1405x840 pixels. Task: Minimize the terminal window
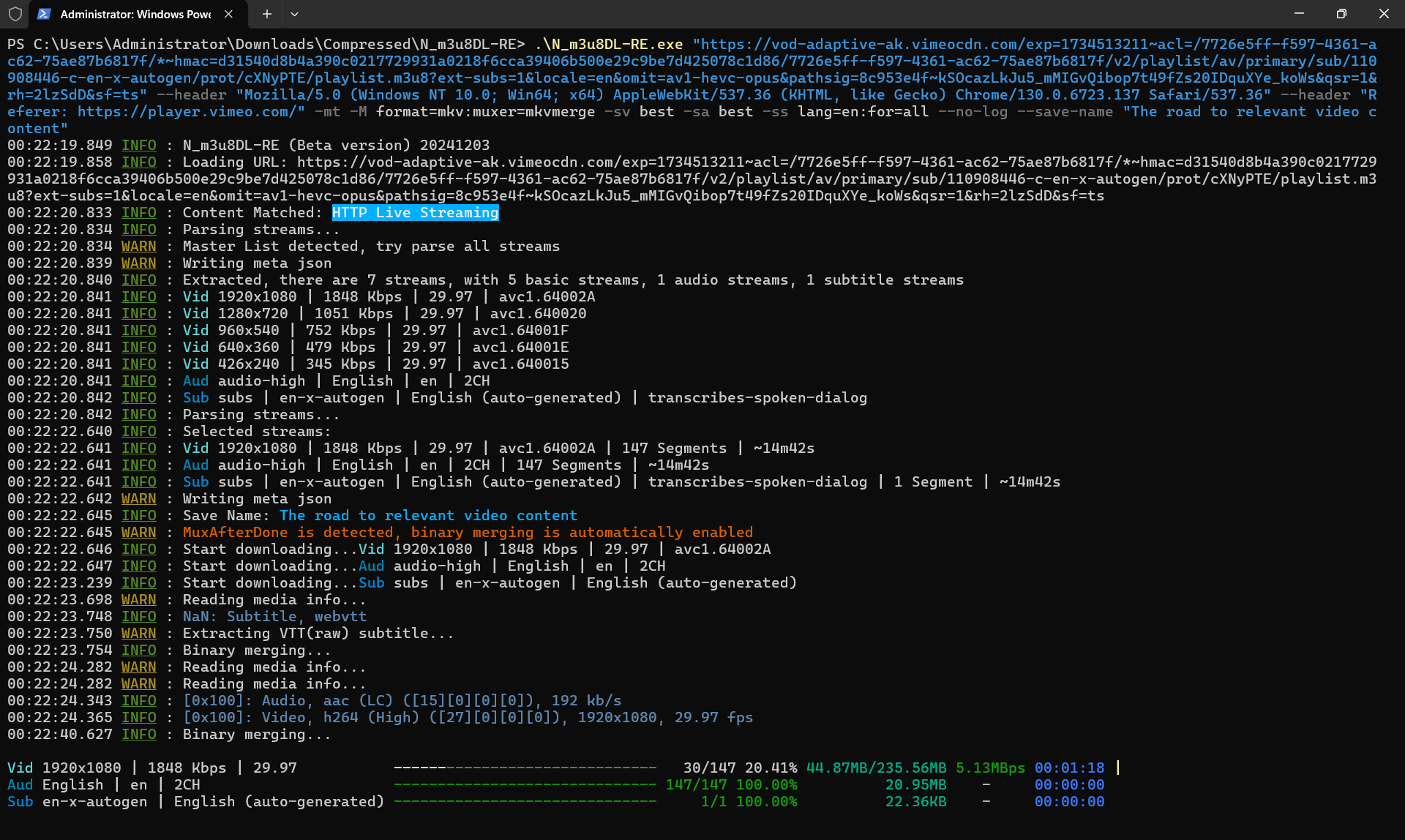tap(1299, 14)
